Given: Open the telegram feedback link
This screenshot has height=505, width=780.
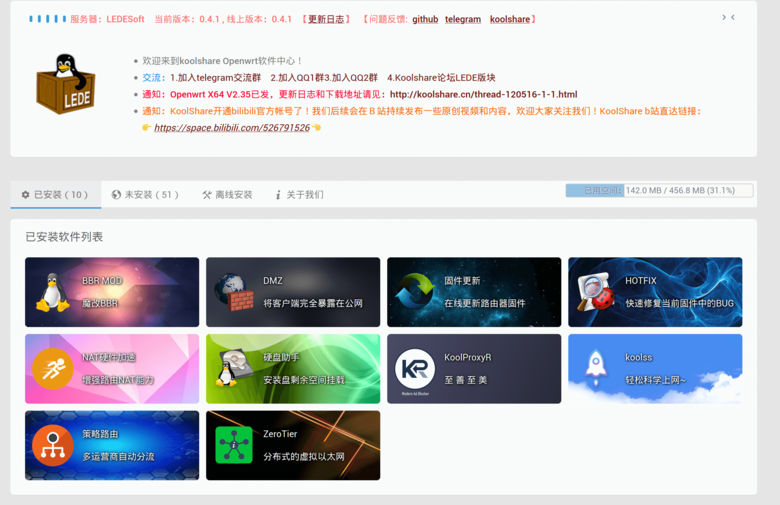Looking at the screenshot, I should pos(463,19).
